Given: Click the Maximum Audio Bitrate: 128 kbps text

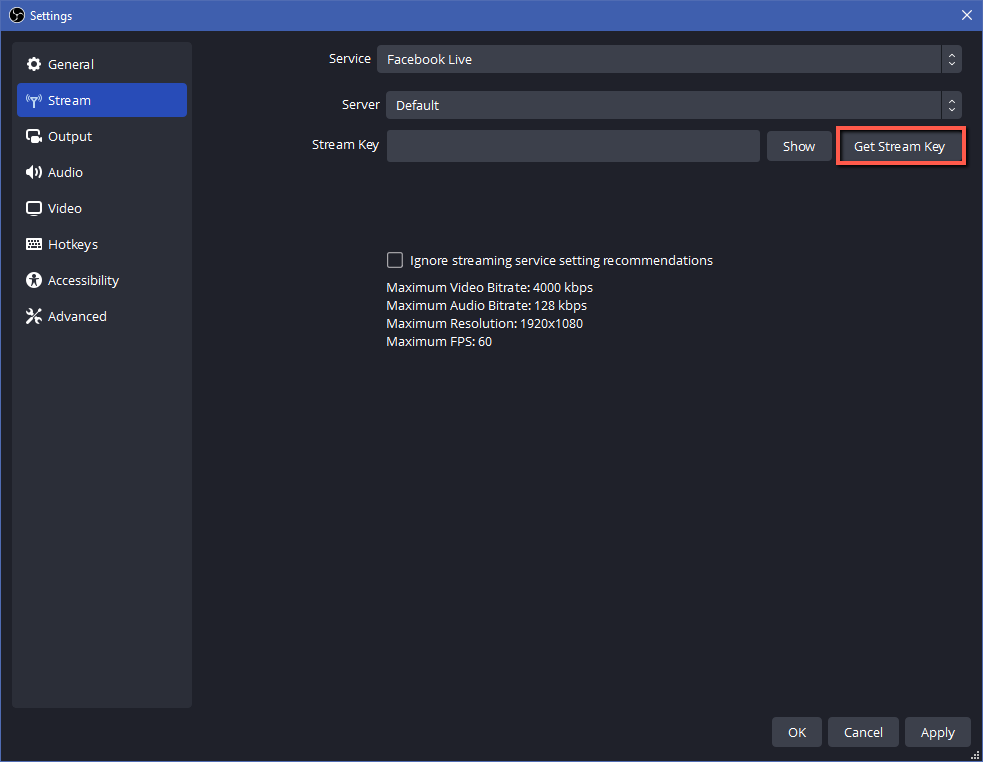Looking at the screenshot, I should click(486, 305).
